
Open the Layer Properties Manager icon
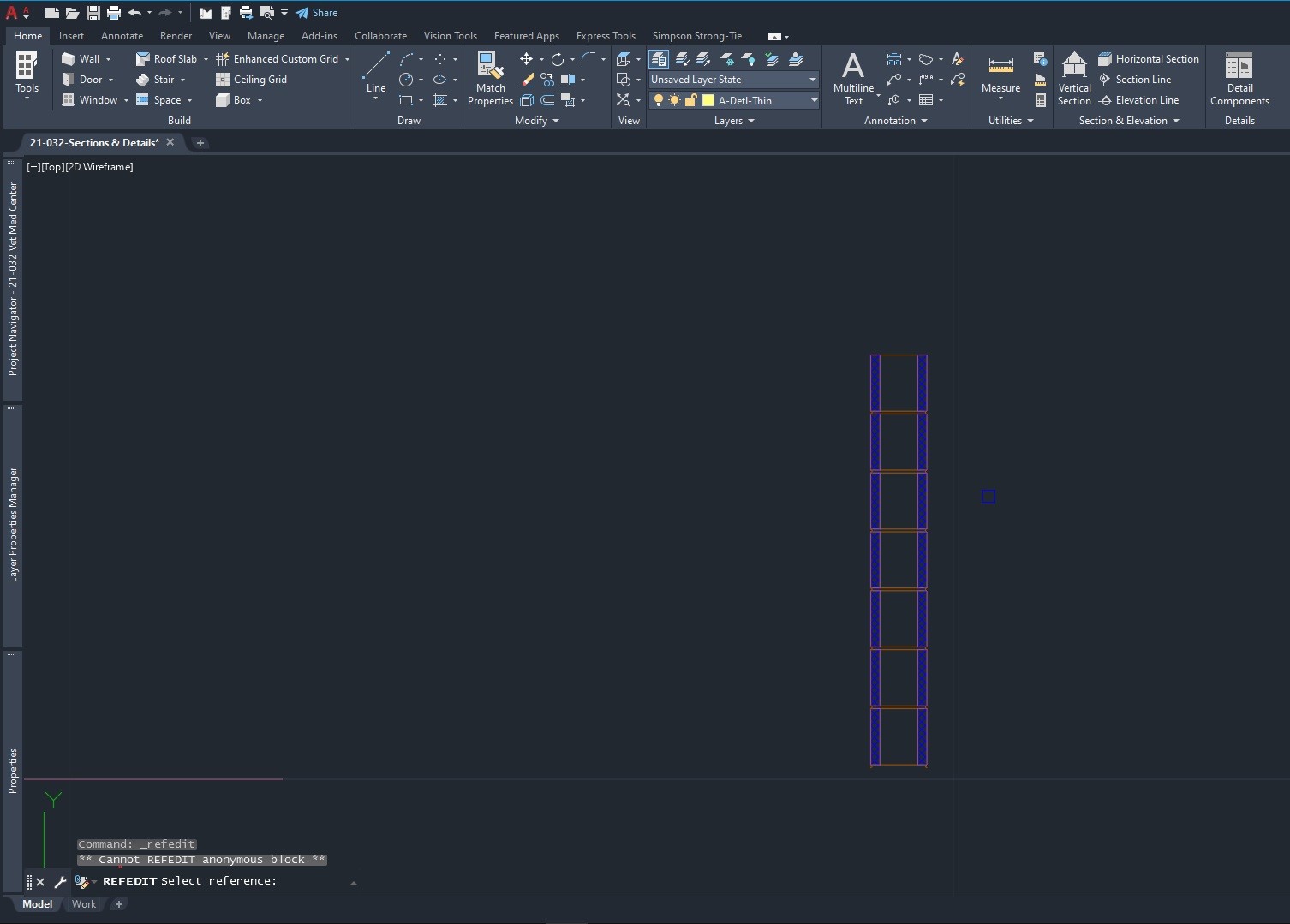(658, 59)
